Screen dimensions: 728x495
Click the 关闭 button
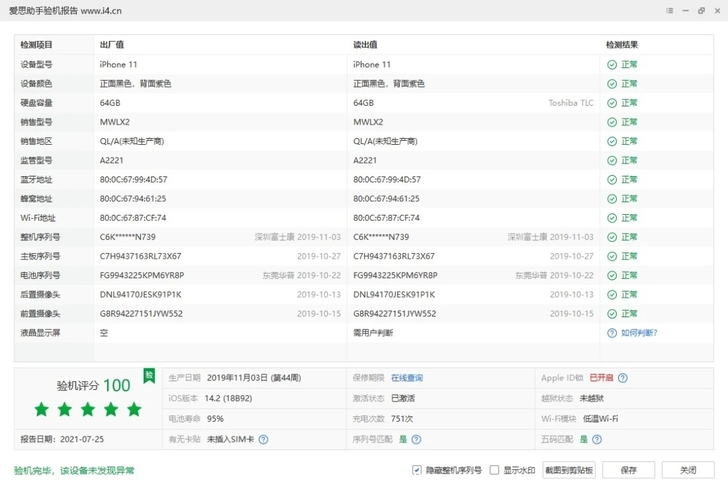point(688,470)
